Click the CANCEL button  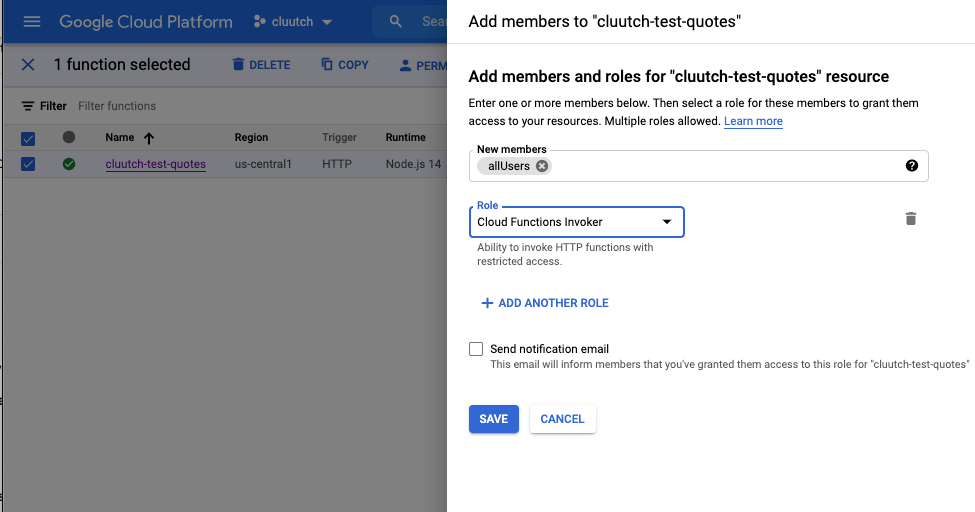click(x=562, y=419)
